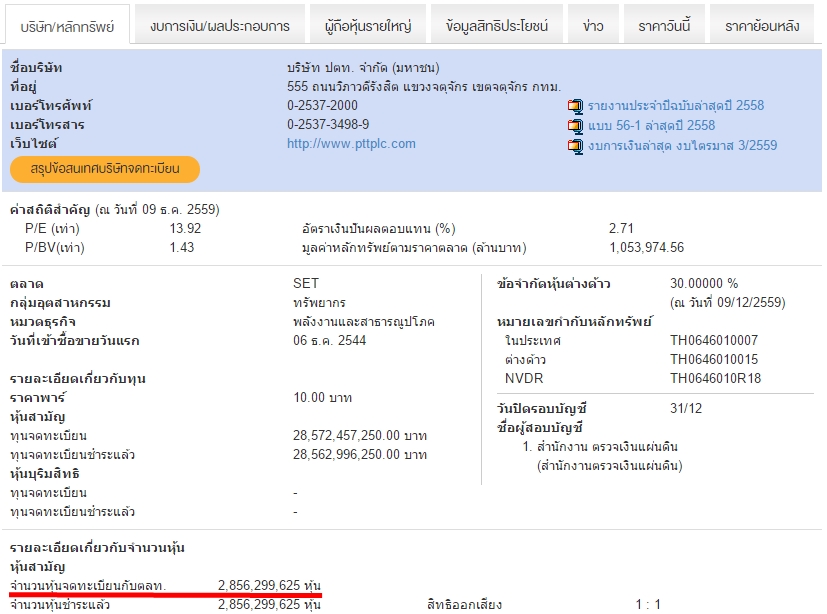The height and width of the screenshot is (614, 827).
Task: Select the date text (ณ วันที่ 09/12/2559)
Action: [728, 302]
